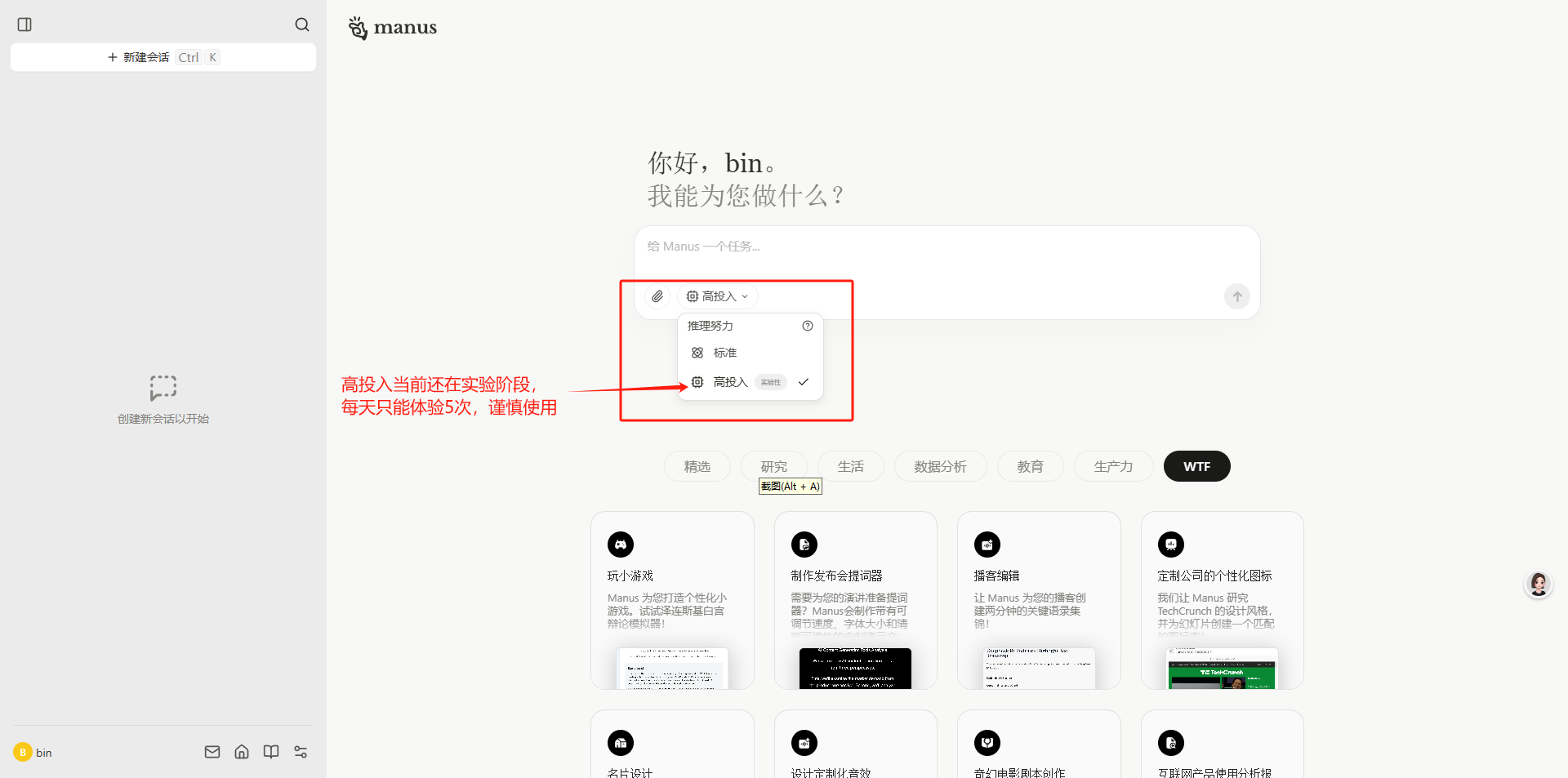The image size is (1568, 778).
Task: Expand the 高投入 mode dropdown
Action: coord(718,296)
